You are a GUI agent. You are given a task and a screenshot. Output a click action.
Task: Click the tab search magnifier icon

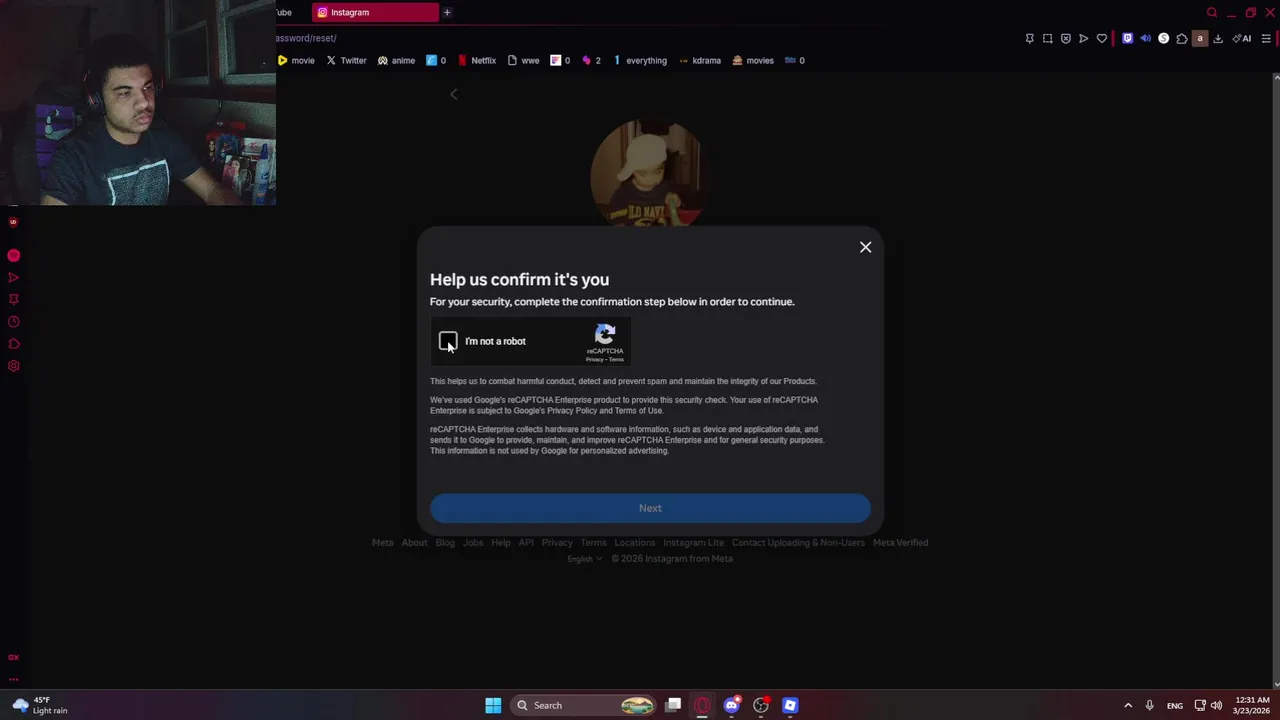coord(1212,12)
